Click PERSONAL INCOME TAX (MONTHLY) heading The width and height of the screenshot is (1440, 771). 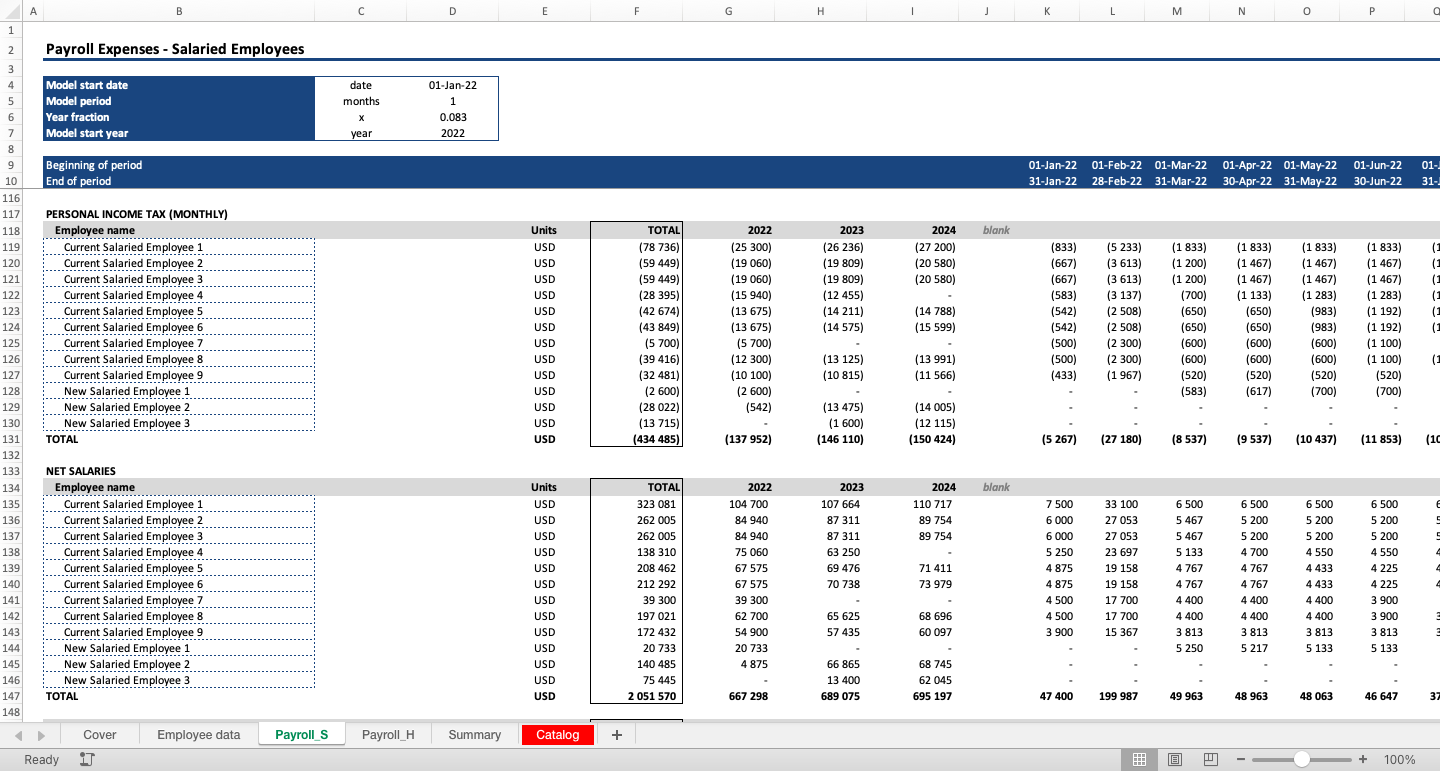[x=137, y=214]
